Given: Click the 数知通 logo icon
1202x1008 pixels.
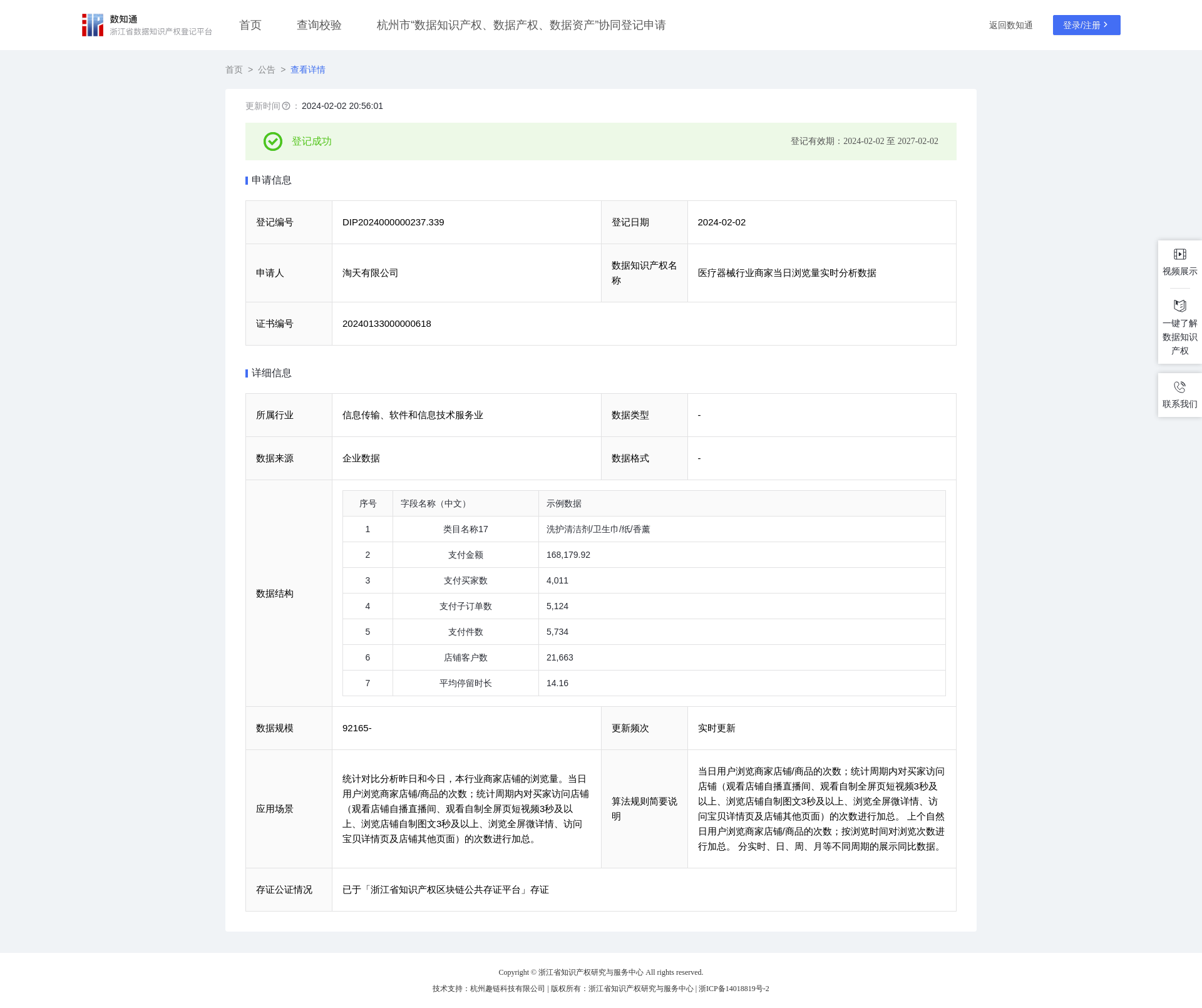Looking at the screenshot, I should 93,25.
